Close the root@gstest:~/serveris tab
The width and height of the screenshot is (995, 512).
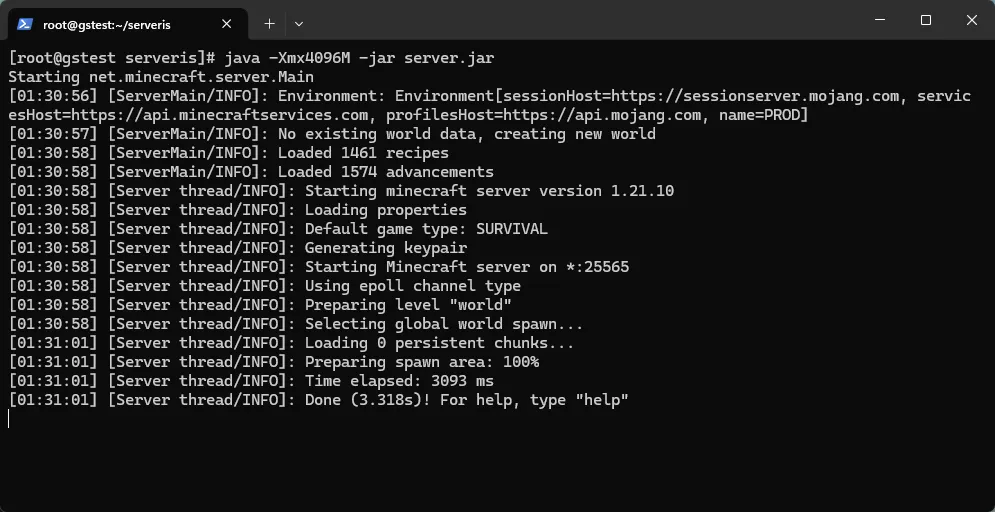[x=227, y=24]
